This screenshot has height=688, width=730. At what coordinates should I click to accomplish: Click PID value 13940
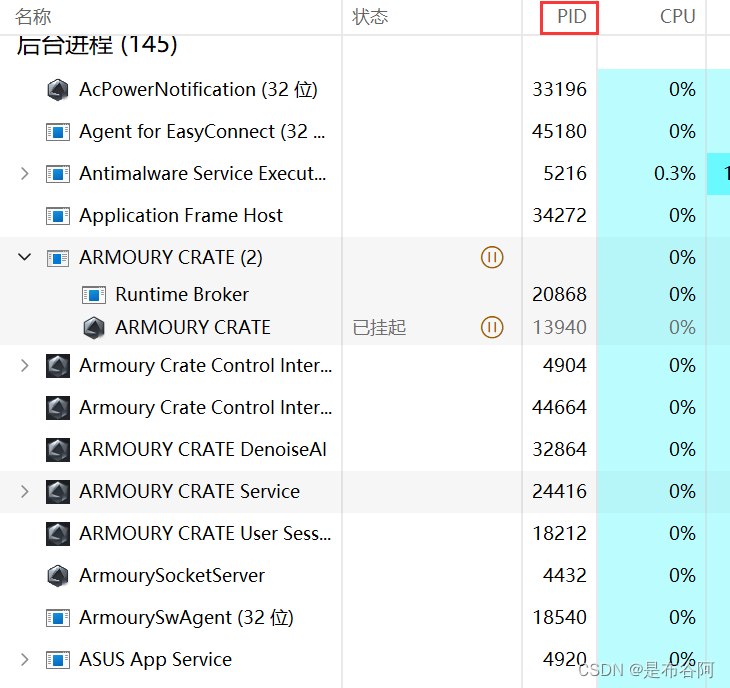559,328
